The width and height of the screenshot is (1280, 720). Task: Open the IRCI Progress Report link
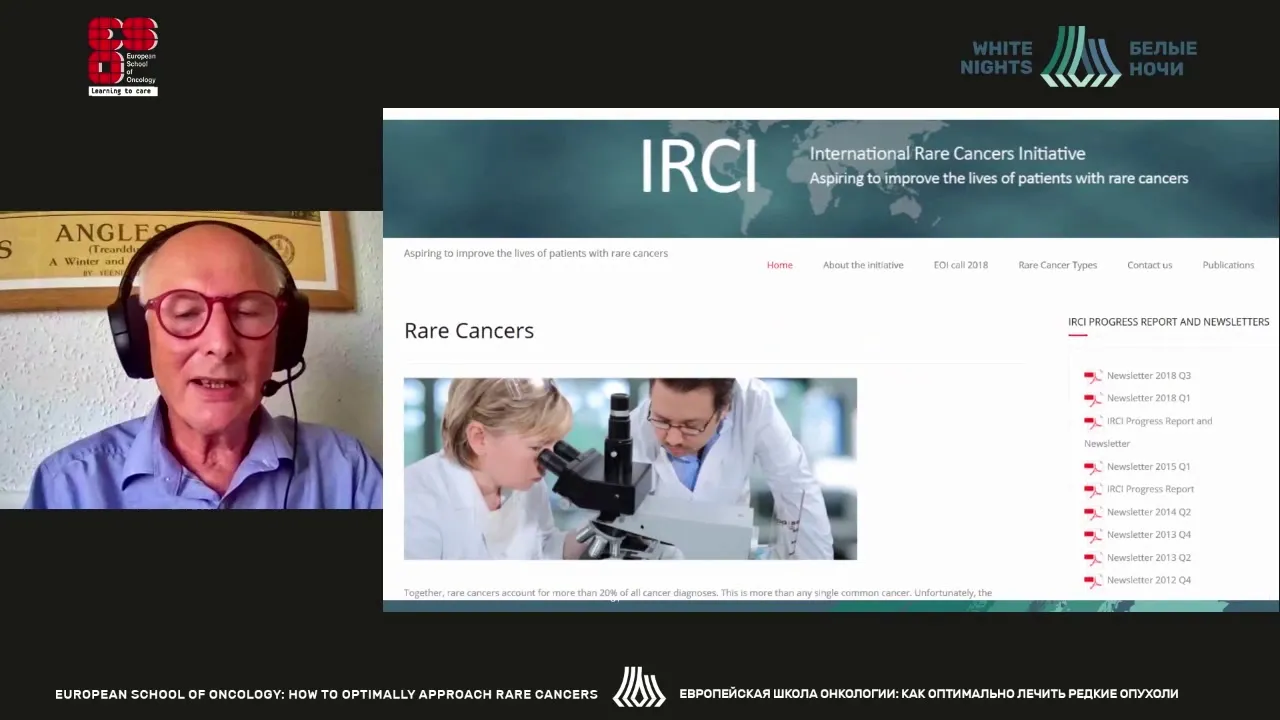coord(1150,489)
